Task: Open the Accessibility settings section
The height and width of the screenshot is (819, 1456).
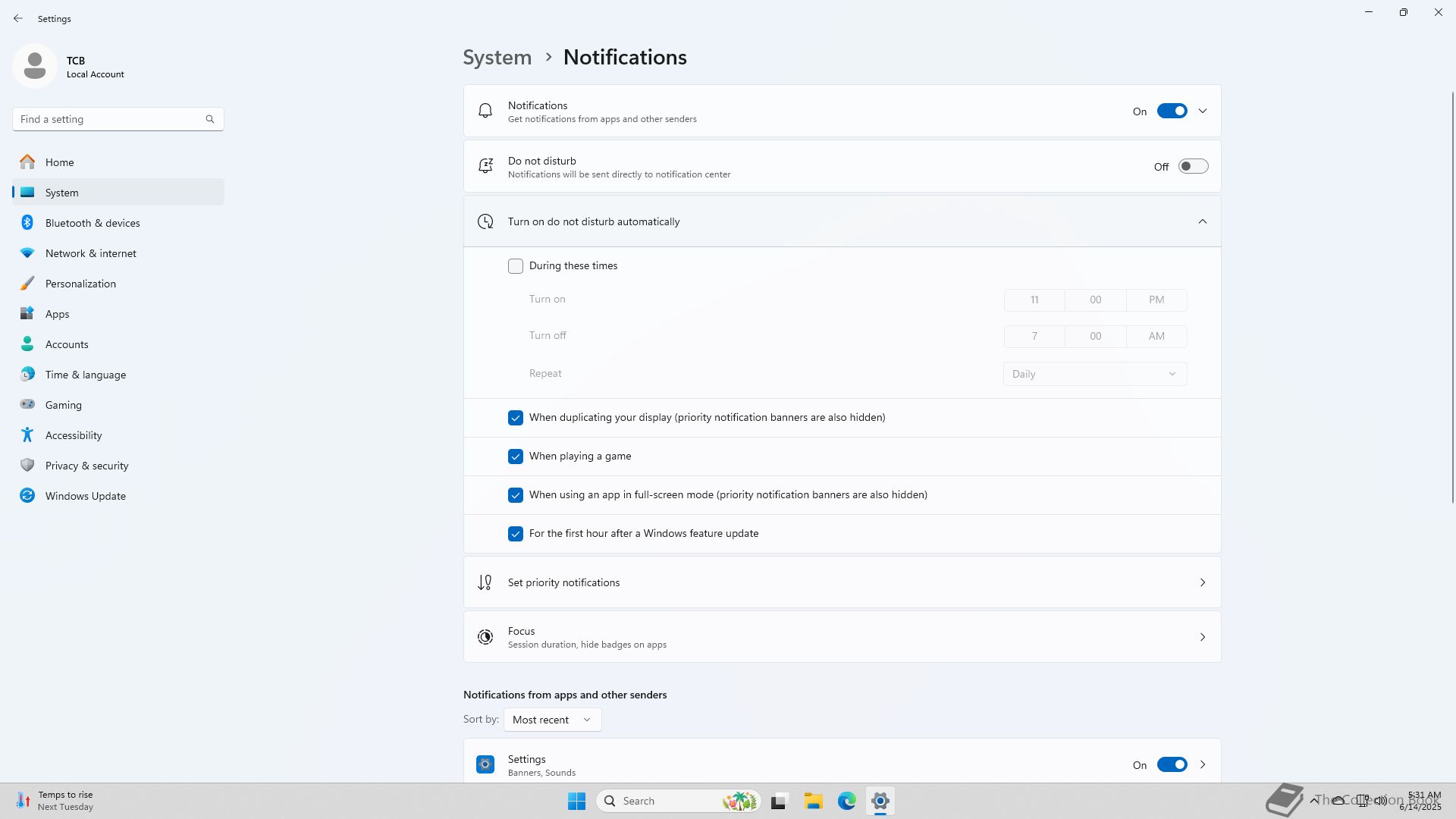Action: (x=74, y=435)
